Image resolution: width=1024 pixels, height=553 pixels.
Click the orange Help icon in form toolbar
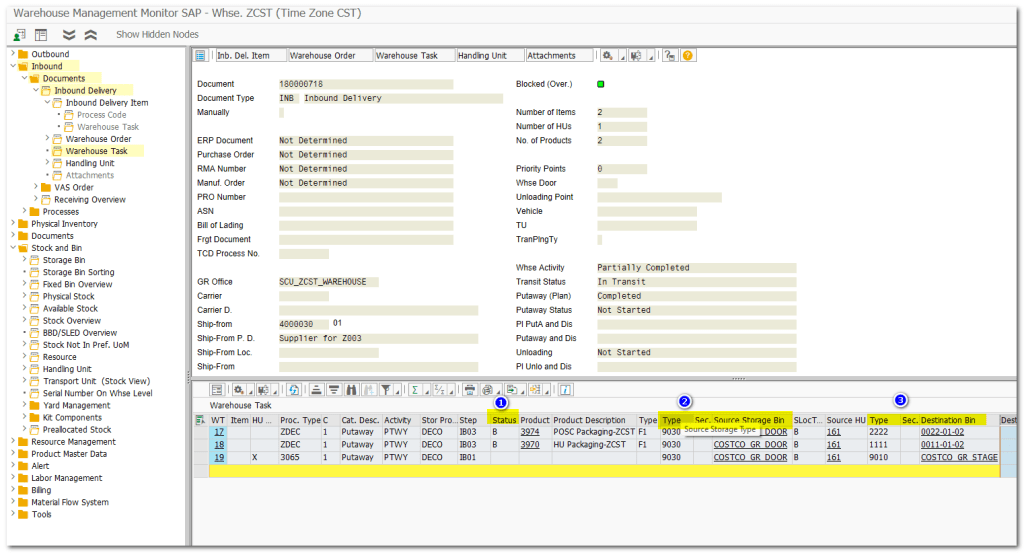click(x=688, y=56)
